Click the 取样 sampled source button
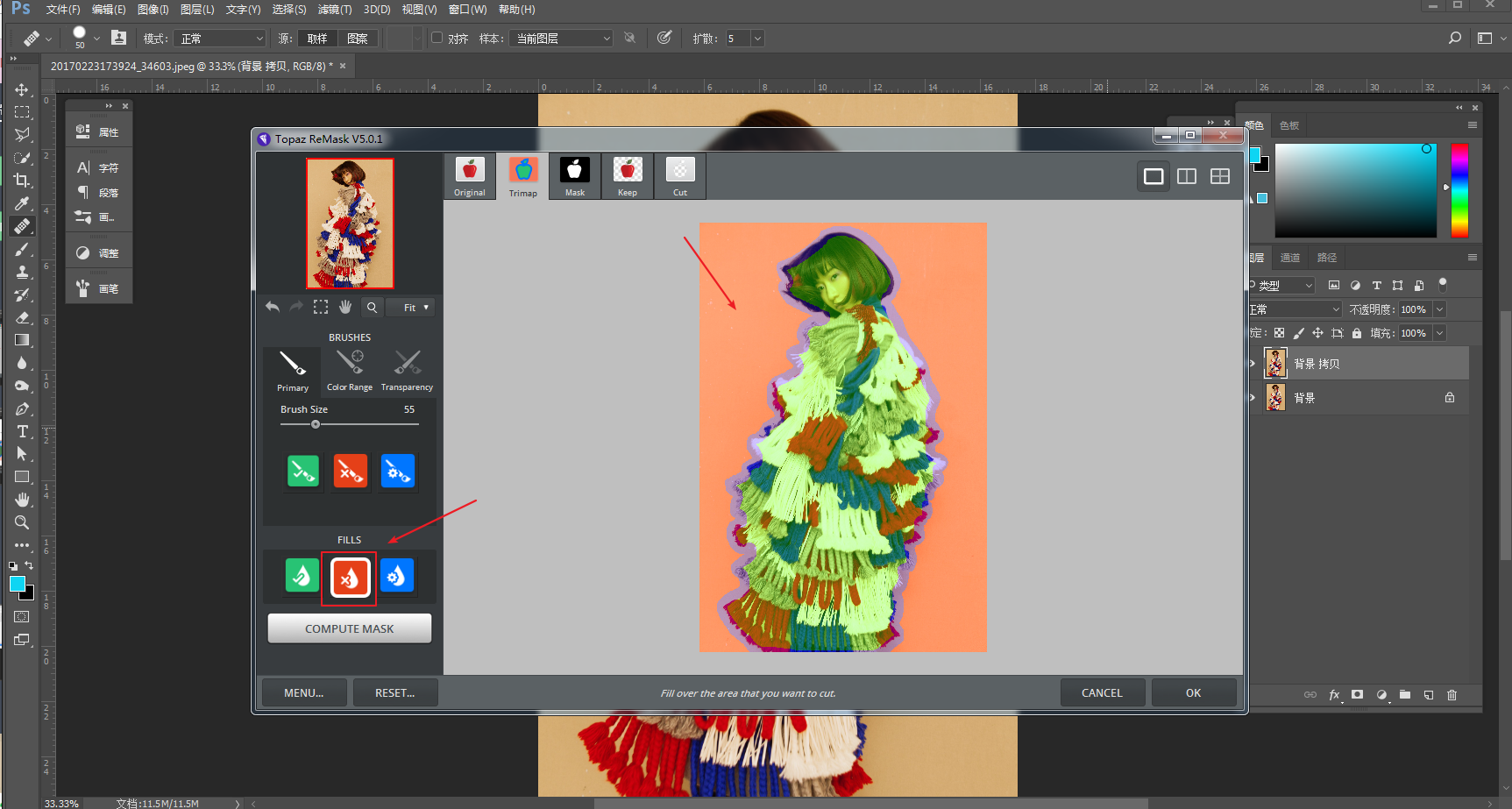The image size is (1512, 809). click(317, 39)
